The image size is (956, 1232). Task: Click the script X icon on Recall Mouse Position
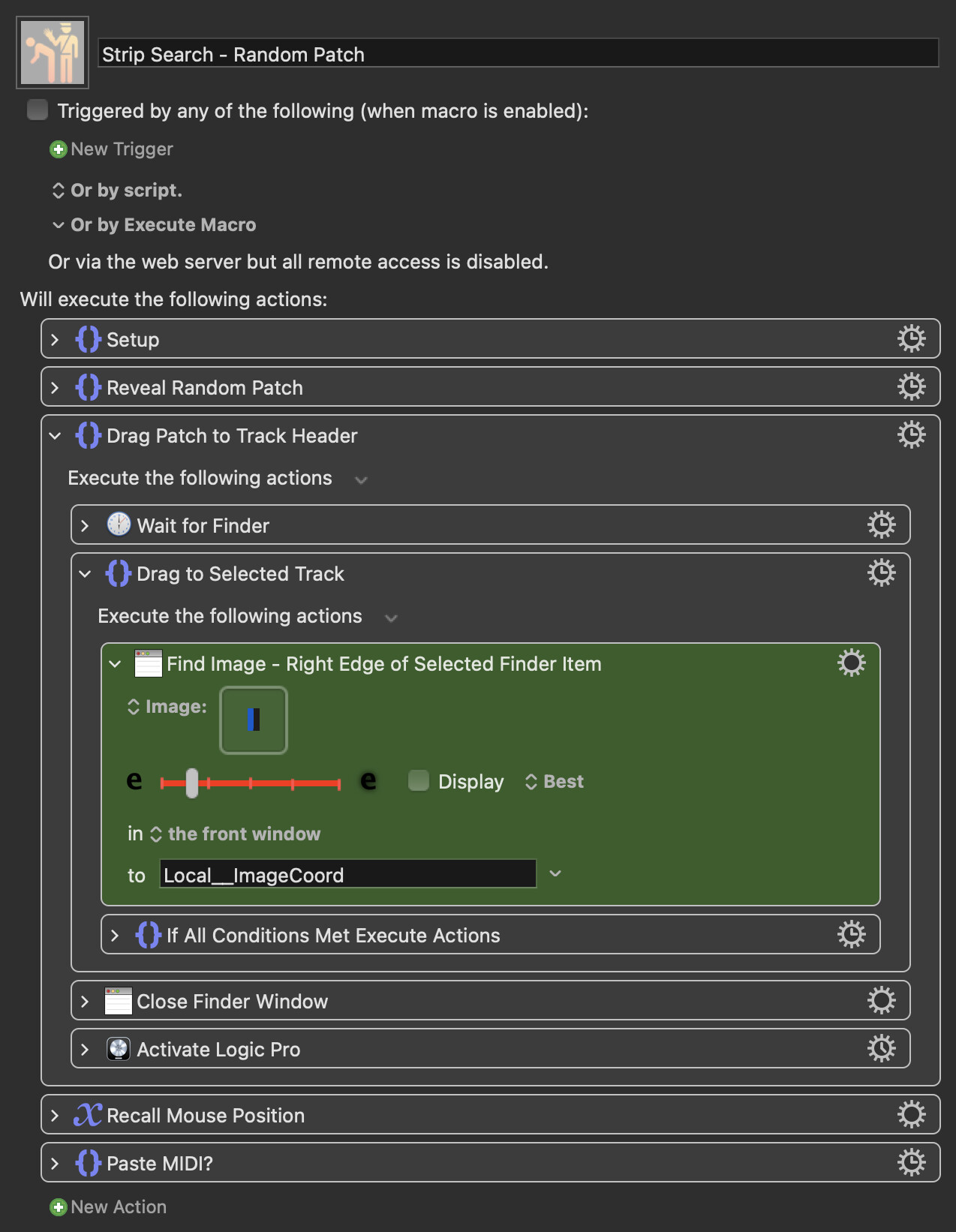coord(88,1115)
